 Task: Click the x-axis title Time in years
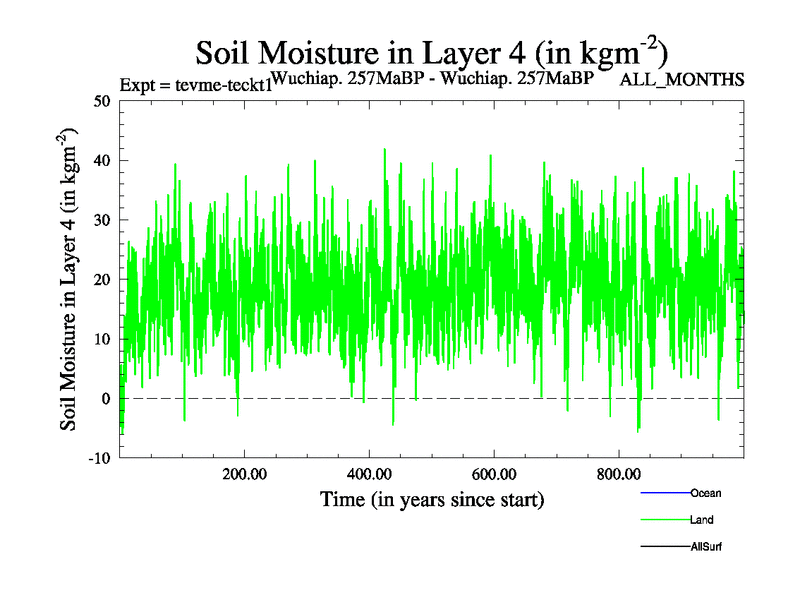(431, 498)
